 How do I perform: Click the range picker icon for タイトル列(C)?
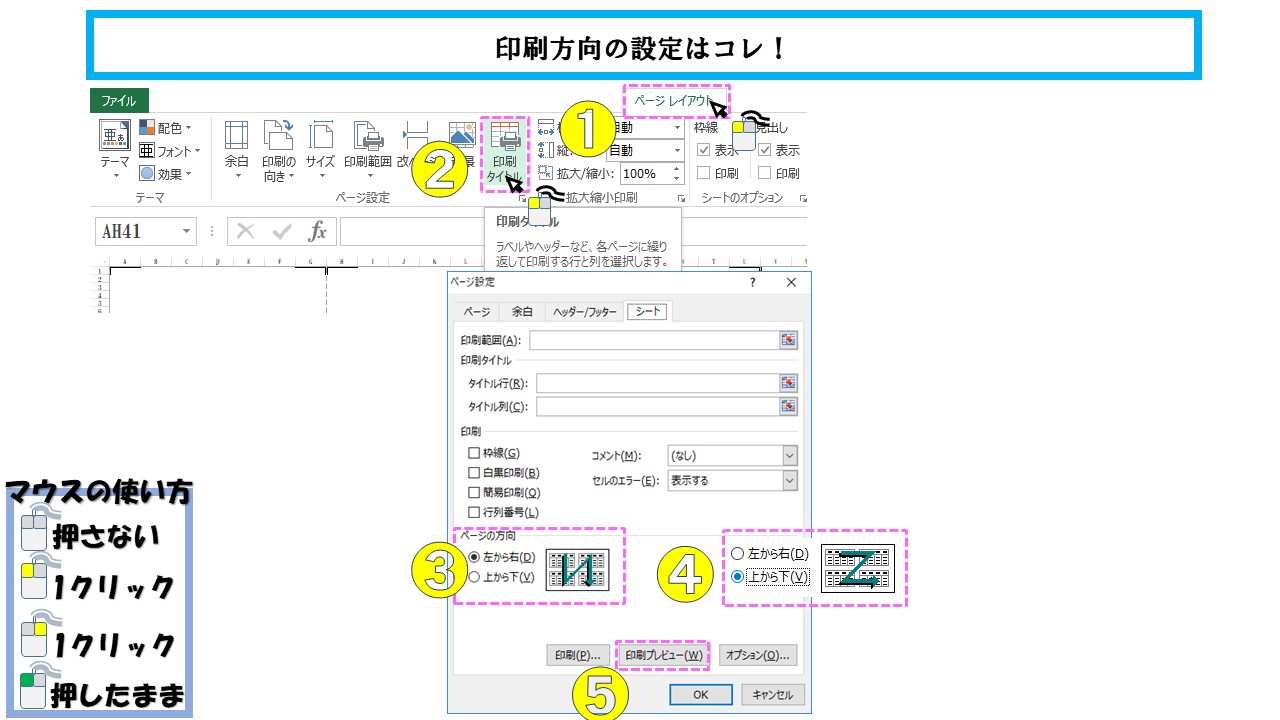[789, 406]
